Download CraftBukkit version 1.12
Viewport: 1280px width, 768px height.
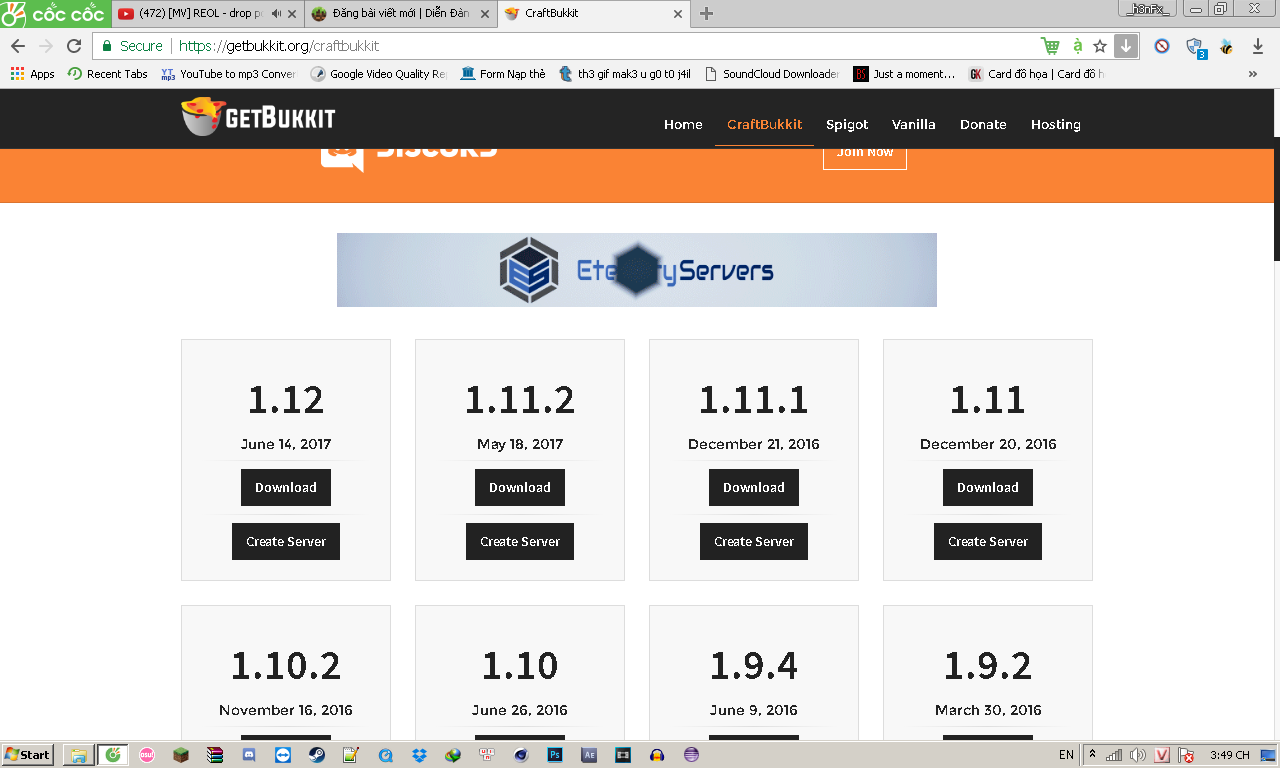pyautogui.click(x=286, y=487)
